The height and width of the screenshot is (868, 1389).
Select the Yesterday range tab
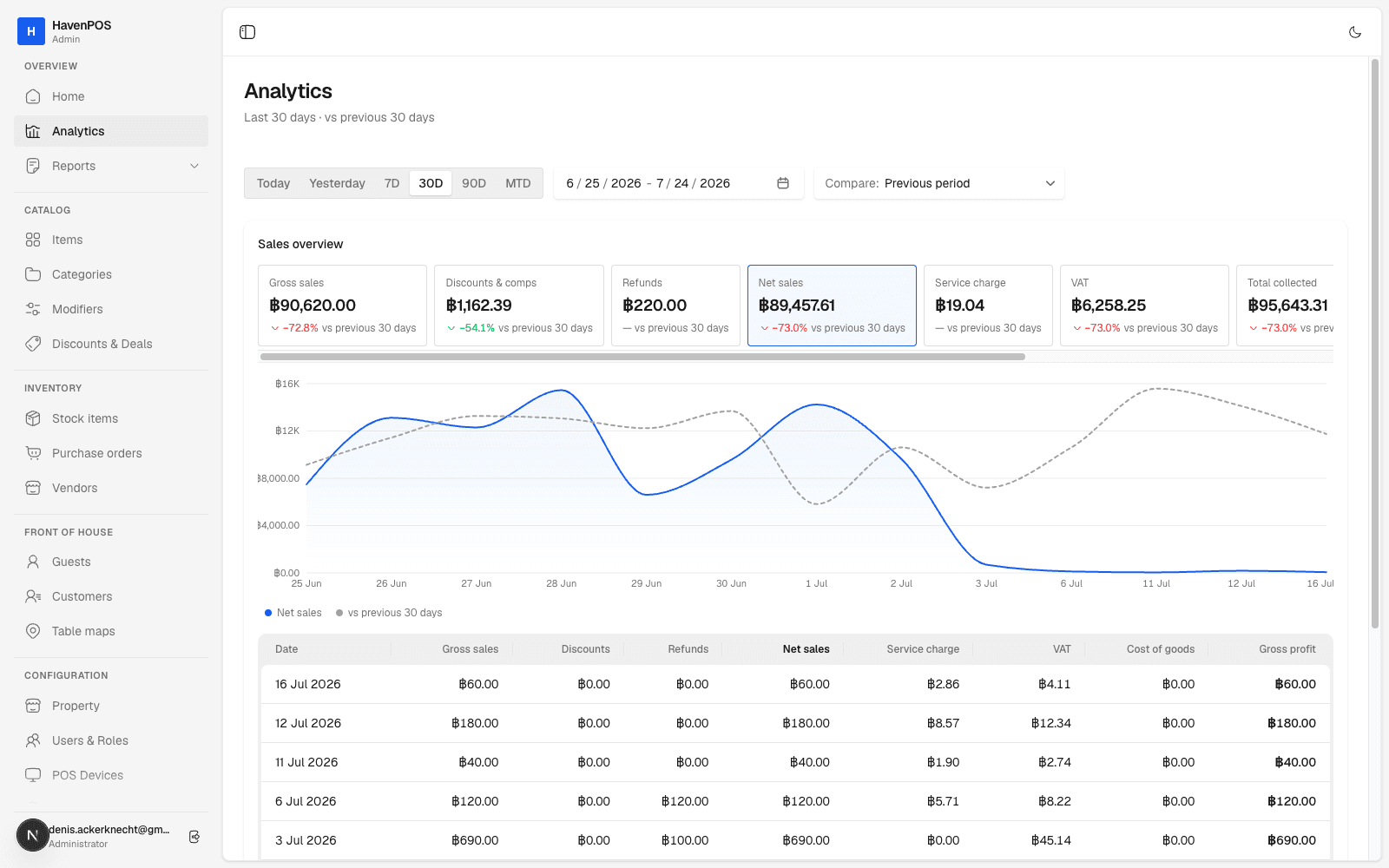coord(337,183)
